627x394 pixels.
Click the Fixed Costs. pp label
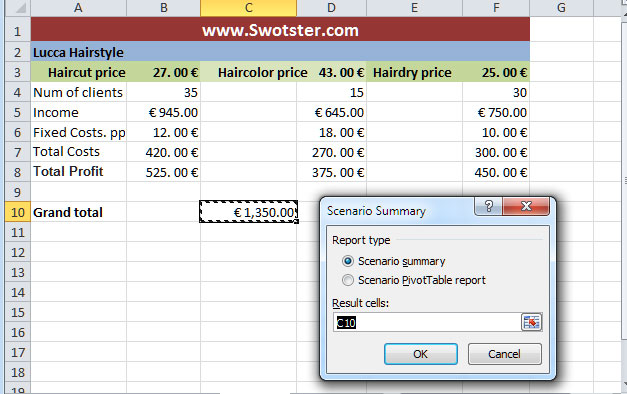click(79, 132)
